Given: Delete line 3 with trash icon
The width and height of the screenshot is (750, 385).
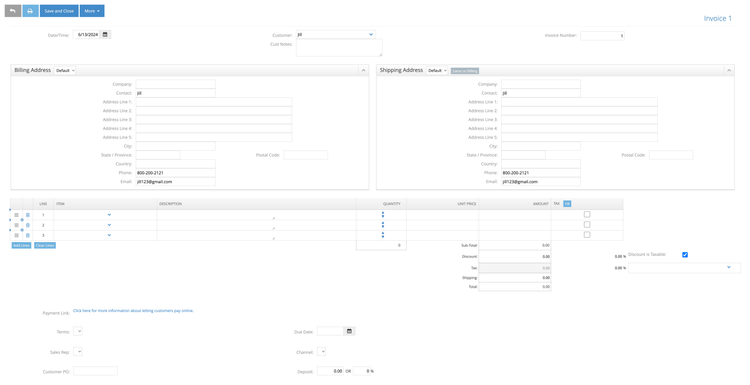Looking at the screenshot, I should [x=28, y=235].
